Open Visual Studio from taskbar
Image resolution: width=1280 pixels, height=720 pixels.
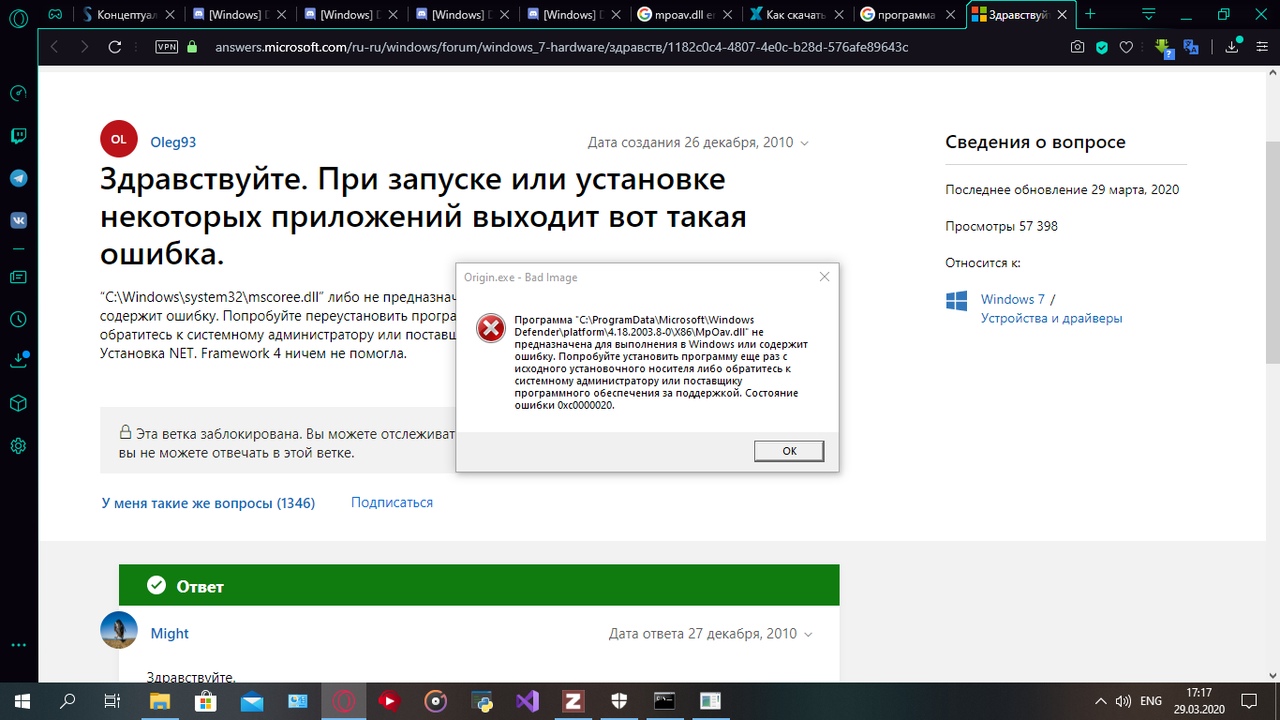click(x=527, y=701)
